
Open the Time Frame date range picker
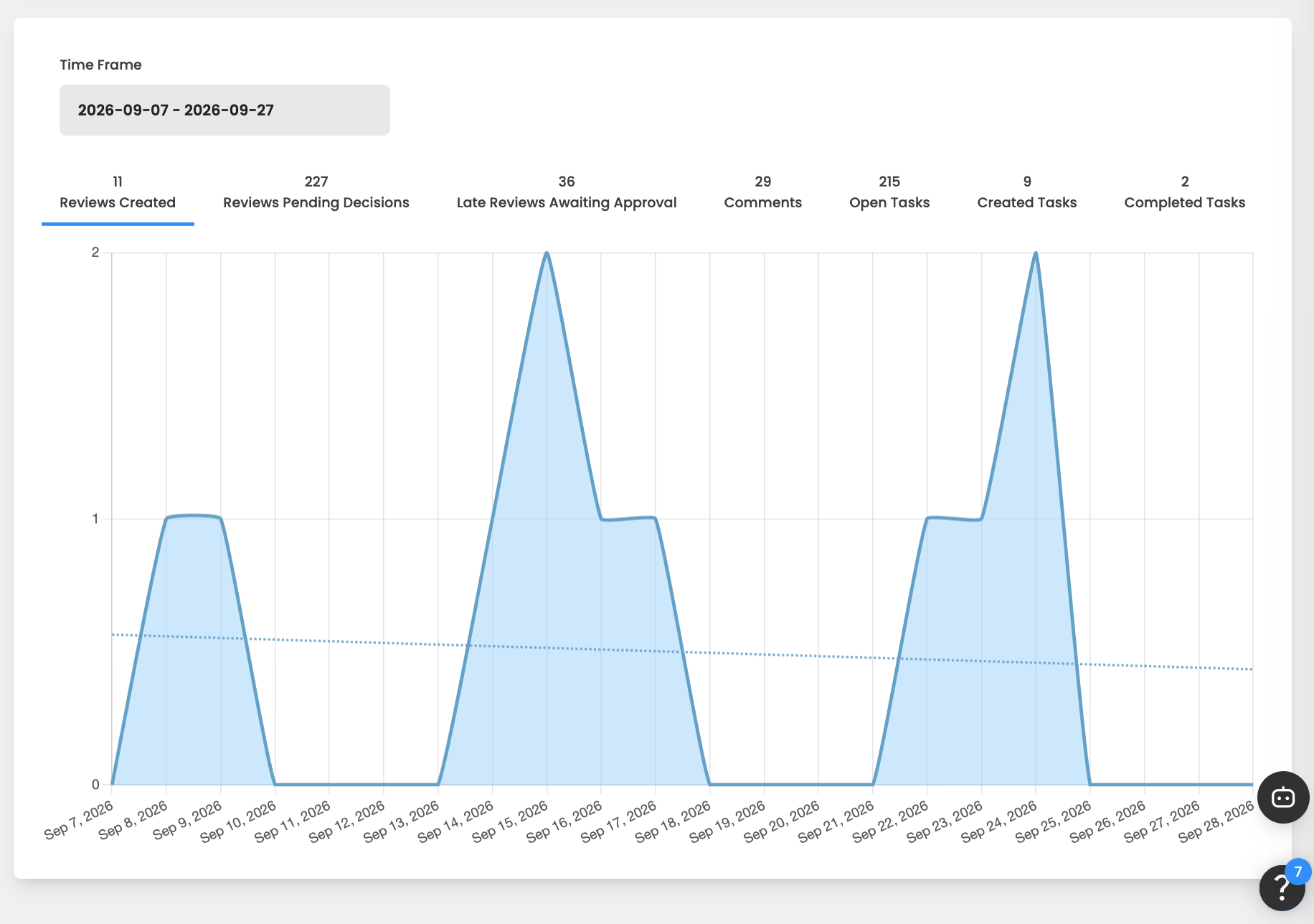pos(224,110)
